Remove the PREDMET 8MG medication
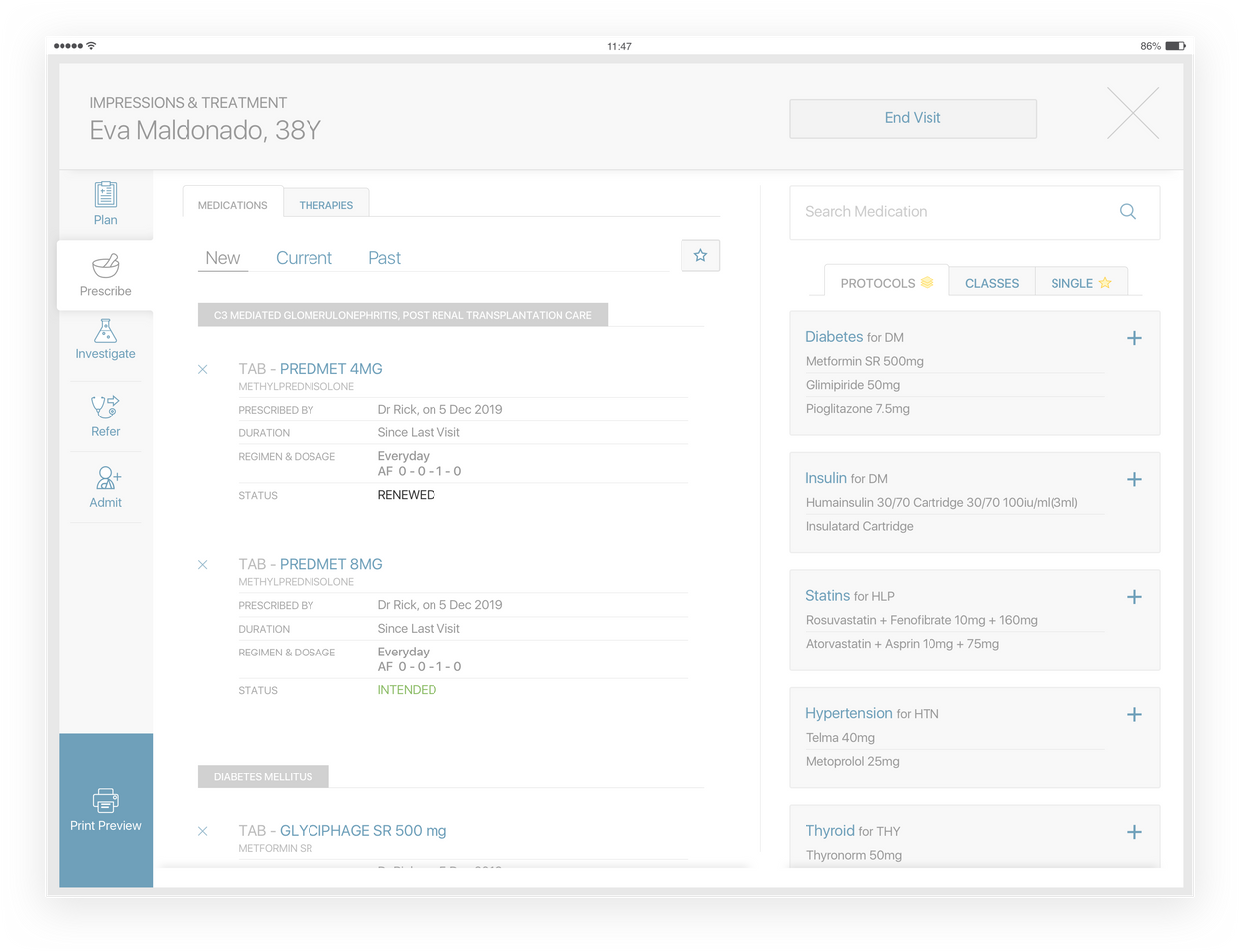1240x952 pixels. coord(203,565)
